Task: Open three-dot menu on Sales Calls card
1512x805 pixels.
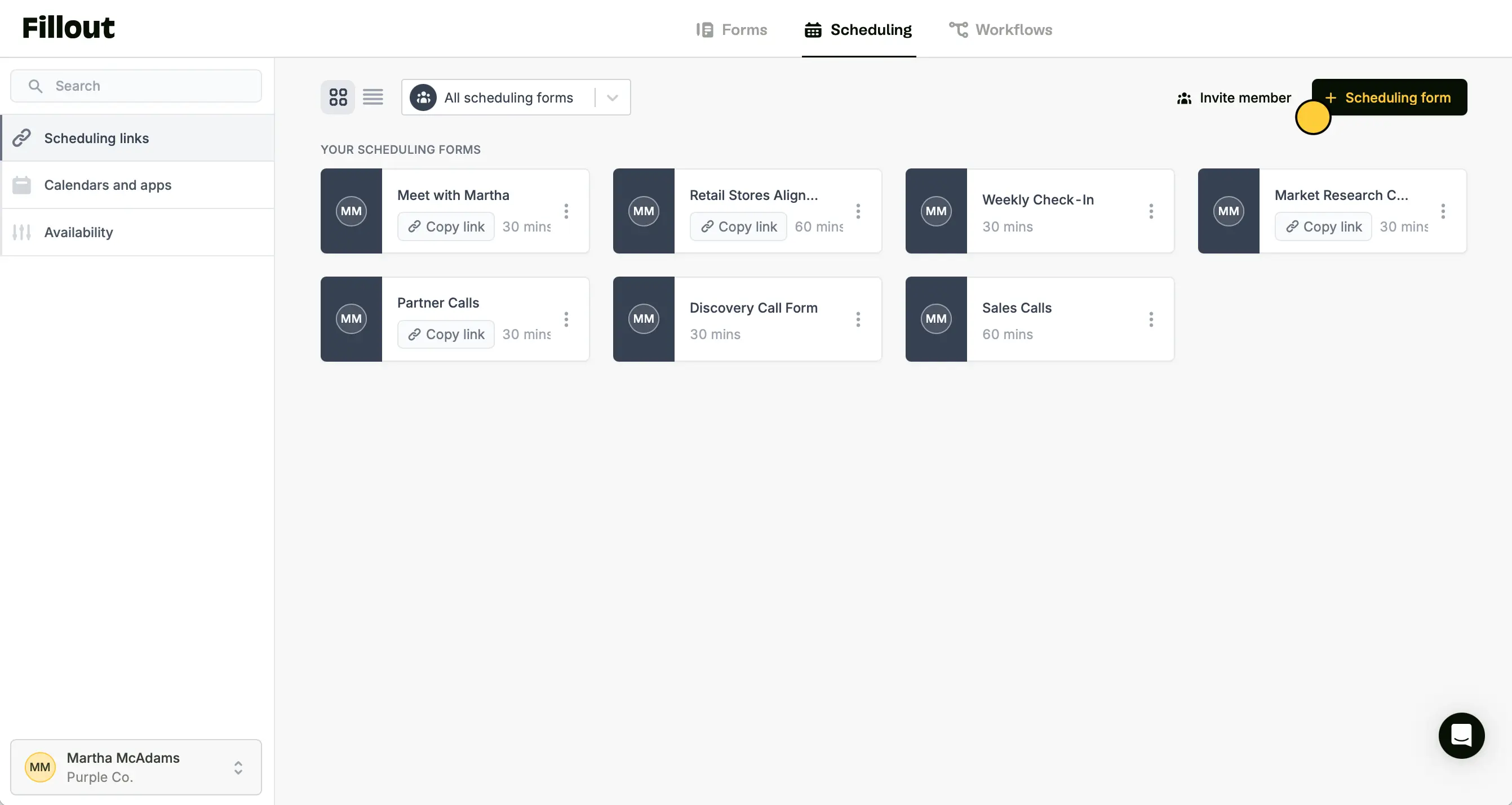Action: pyautogui.click(x=1151, y=319)
